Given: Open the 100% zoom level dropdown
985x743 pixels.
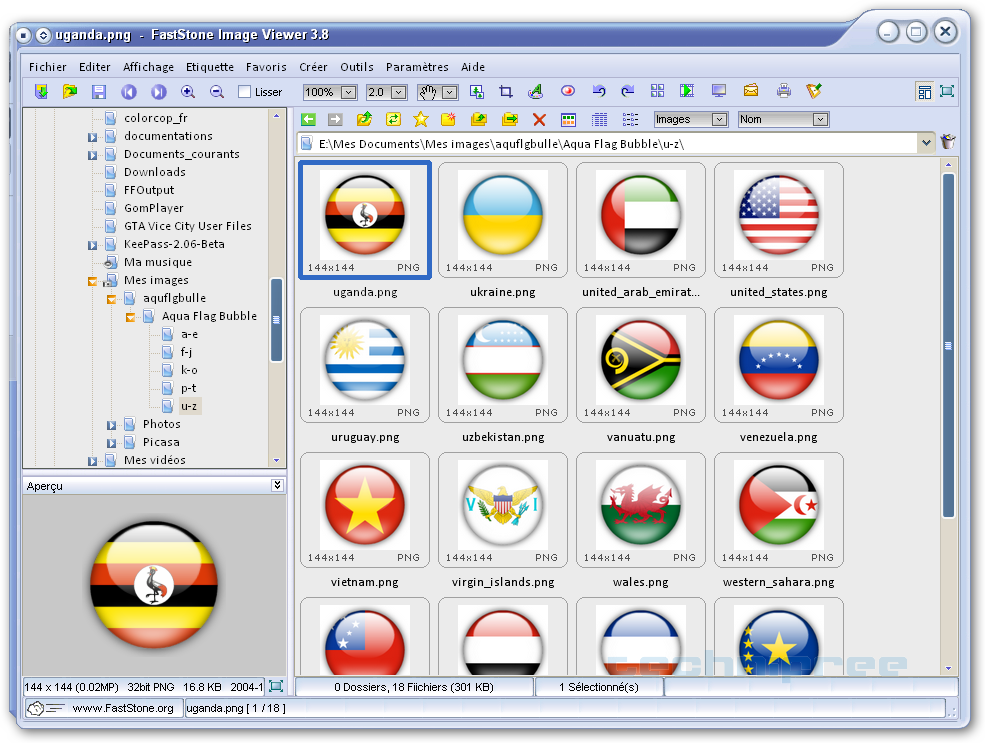Looking at the screenshot, I should [x=348, y=93].
